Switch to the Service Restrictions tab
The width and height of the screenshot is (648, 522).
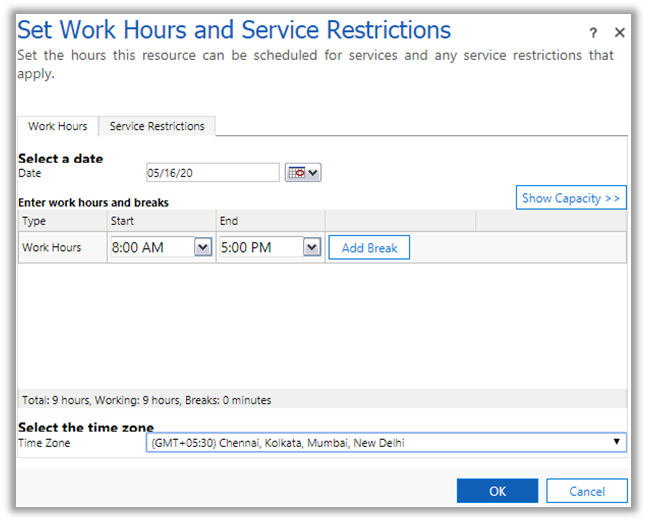157,126
